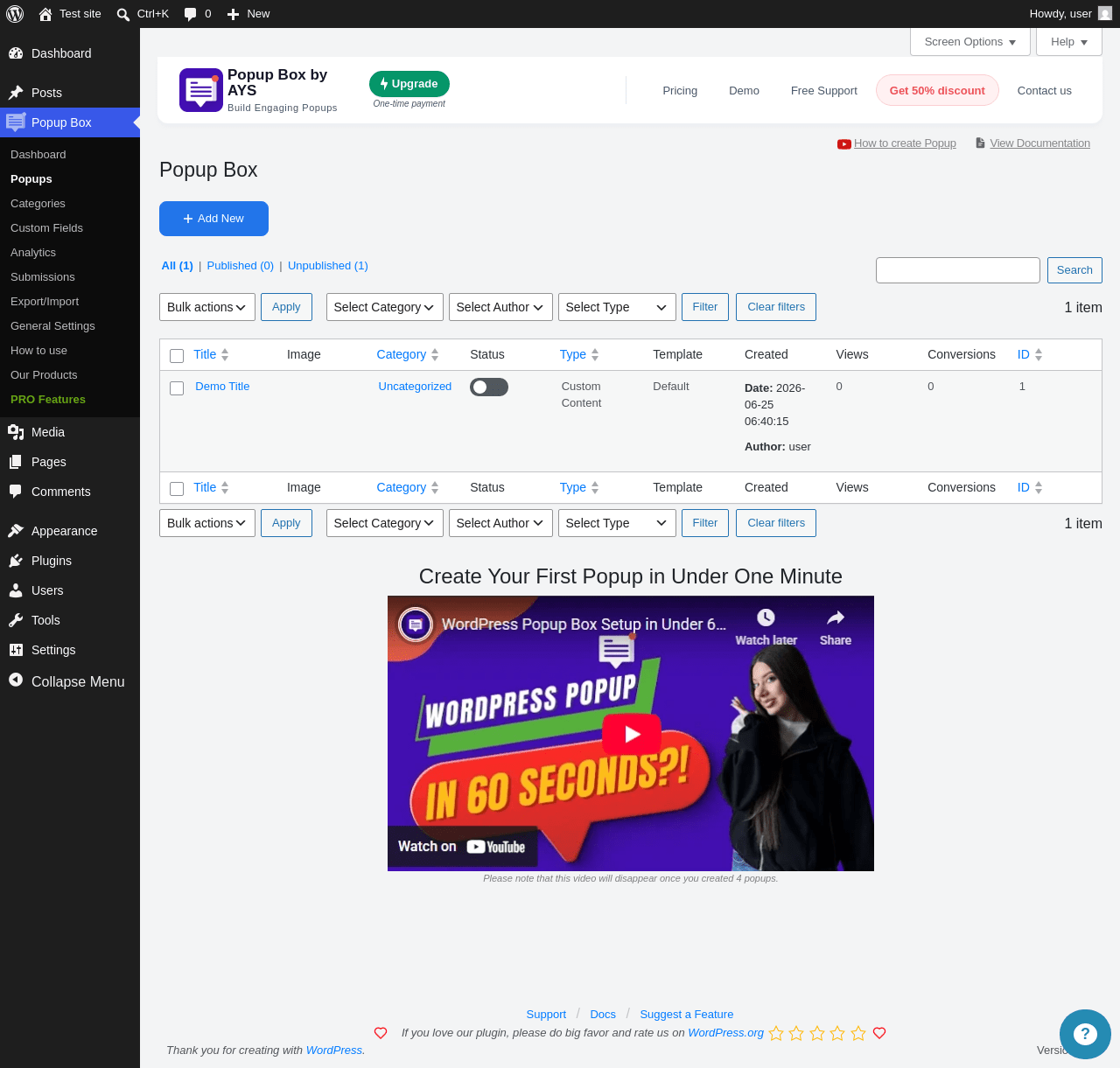Open the Ctrl+K search magnifier icon
Viewport: 1120px width, 1068px height.
pos(123,14)
